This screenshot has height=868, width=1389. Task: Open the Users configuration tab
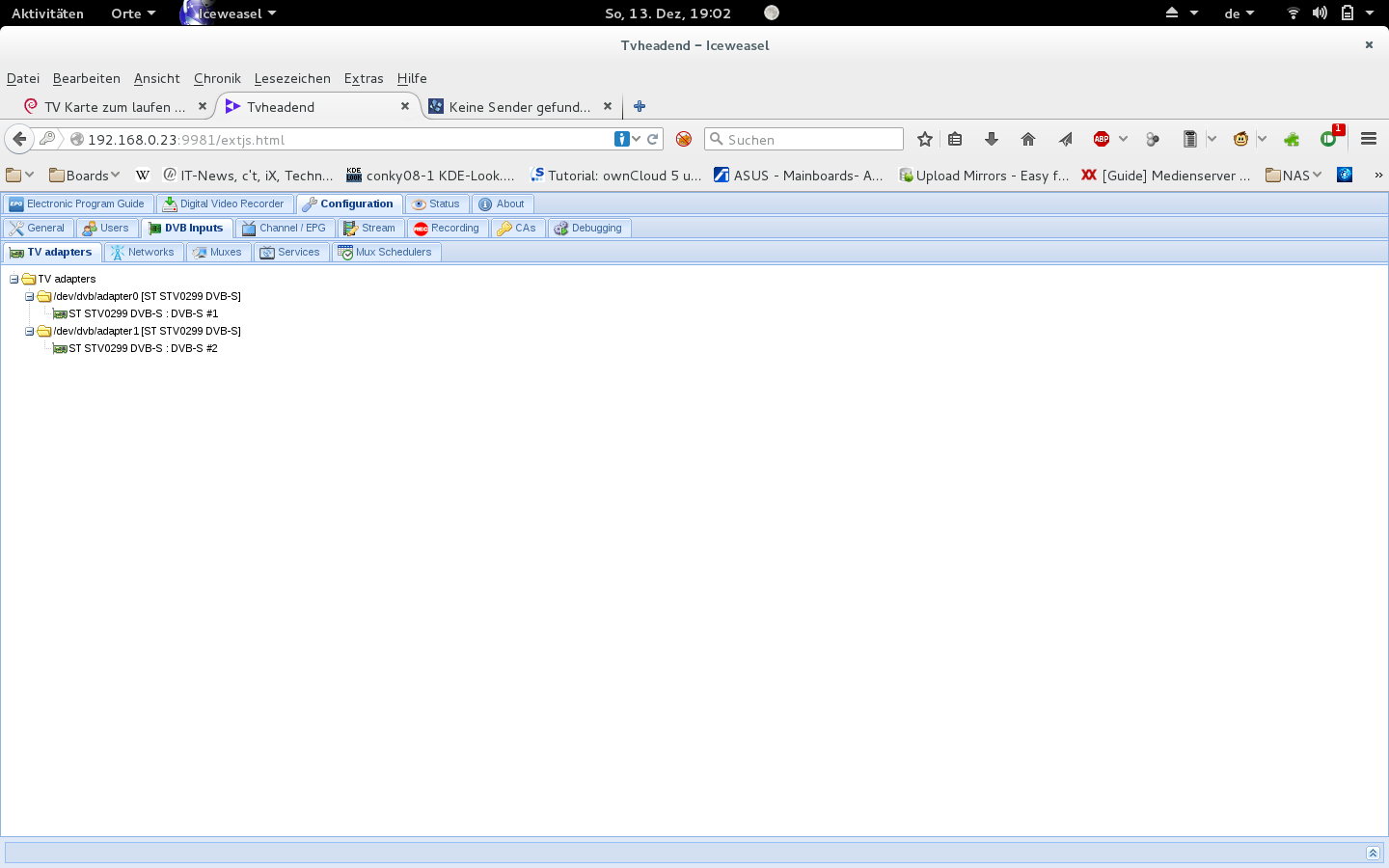106,228
